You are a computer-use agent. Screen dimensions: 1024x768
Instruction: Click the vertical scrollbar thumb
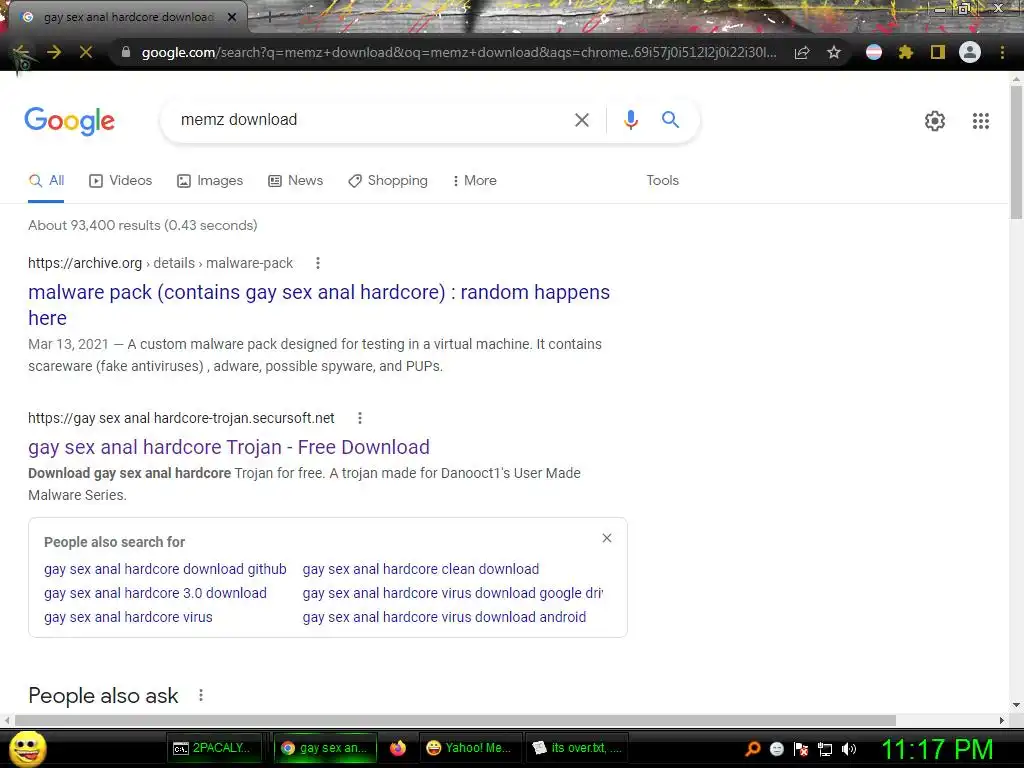click(1016, 152)
